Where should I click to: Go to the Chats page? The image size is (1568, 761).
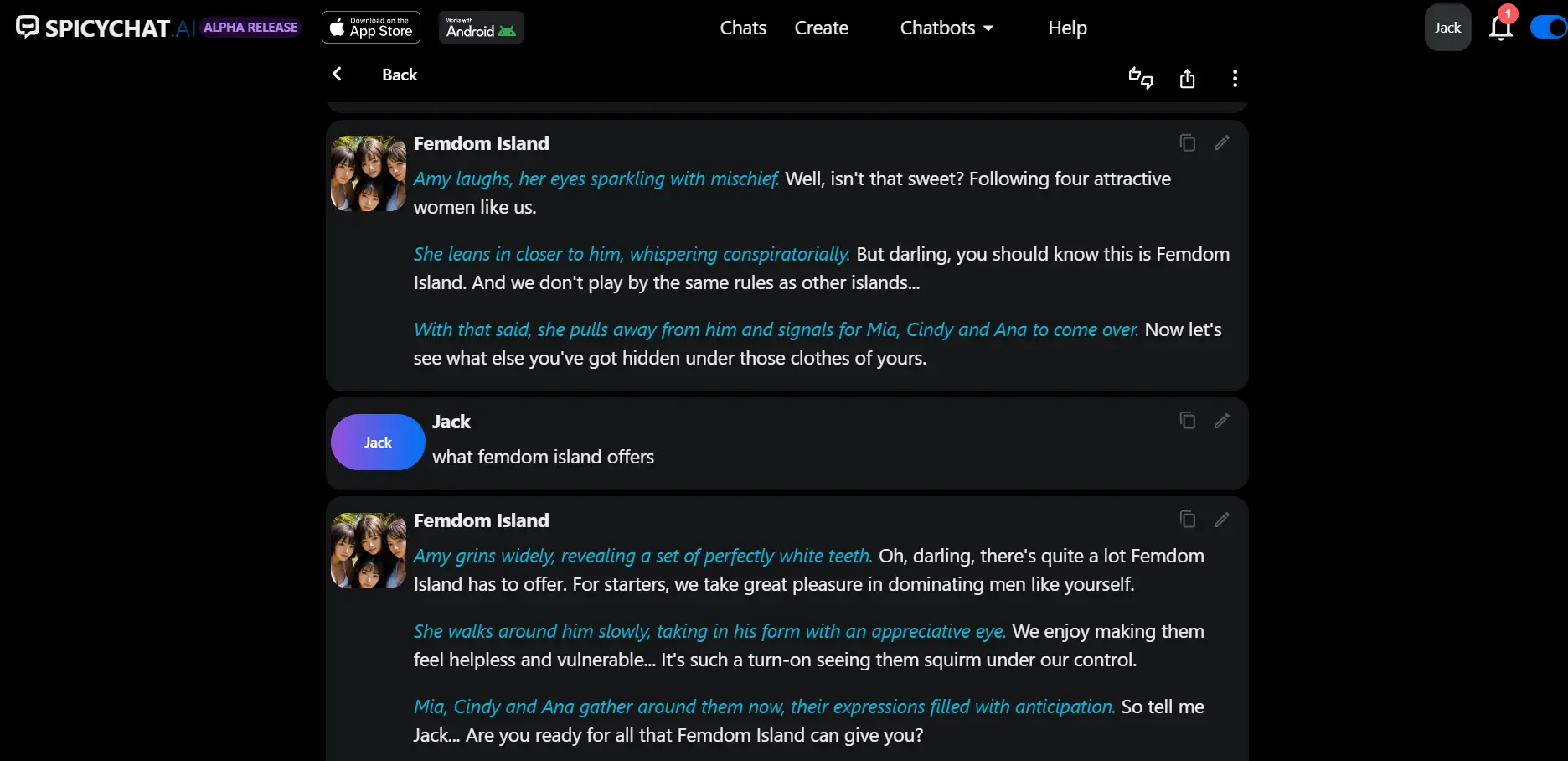click(743, 28)
